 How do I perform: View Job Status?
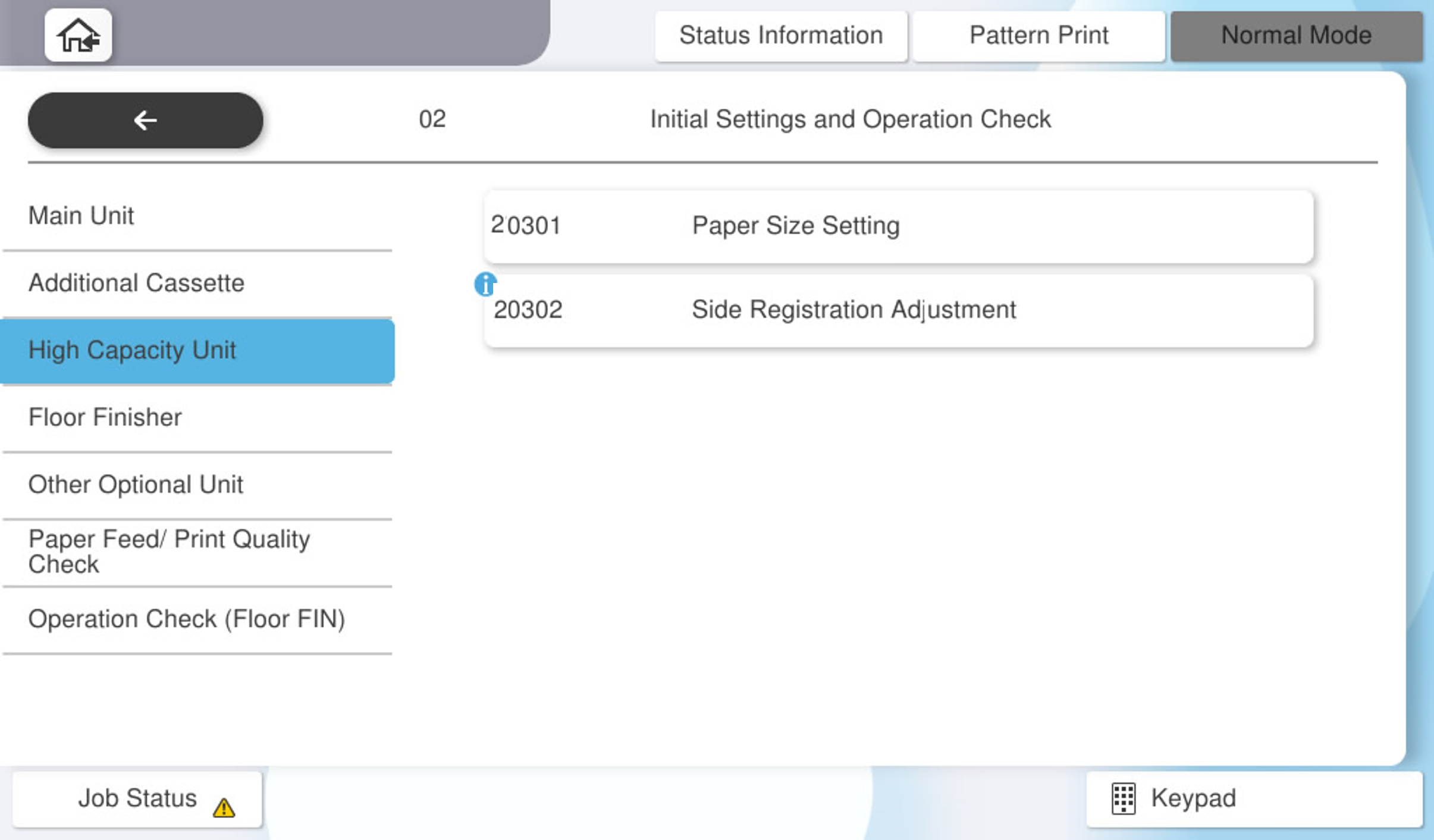click(x=137, y=798)
